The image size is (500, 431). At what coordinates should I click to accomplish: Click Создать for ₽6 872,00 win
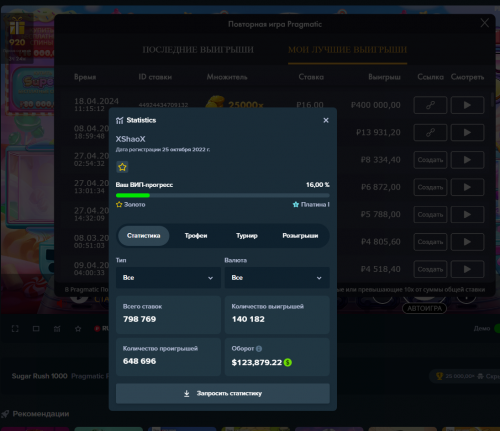[x=430, y=187]
